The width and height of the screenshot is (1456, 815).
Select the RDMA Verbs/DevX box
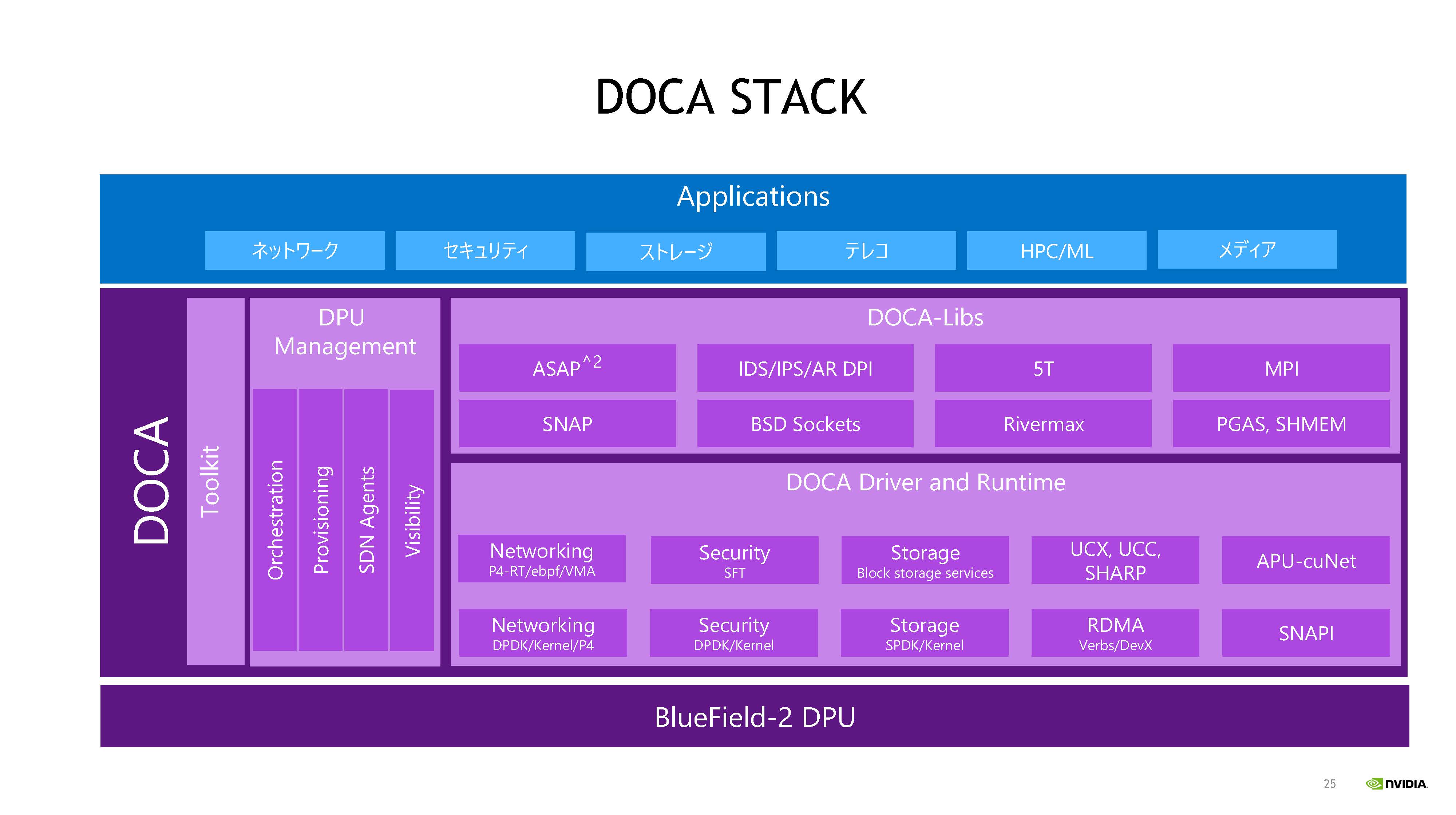tap(1115, 632)
